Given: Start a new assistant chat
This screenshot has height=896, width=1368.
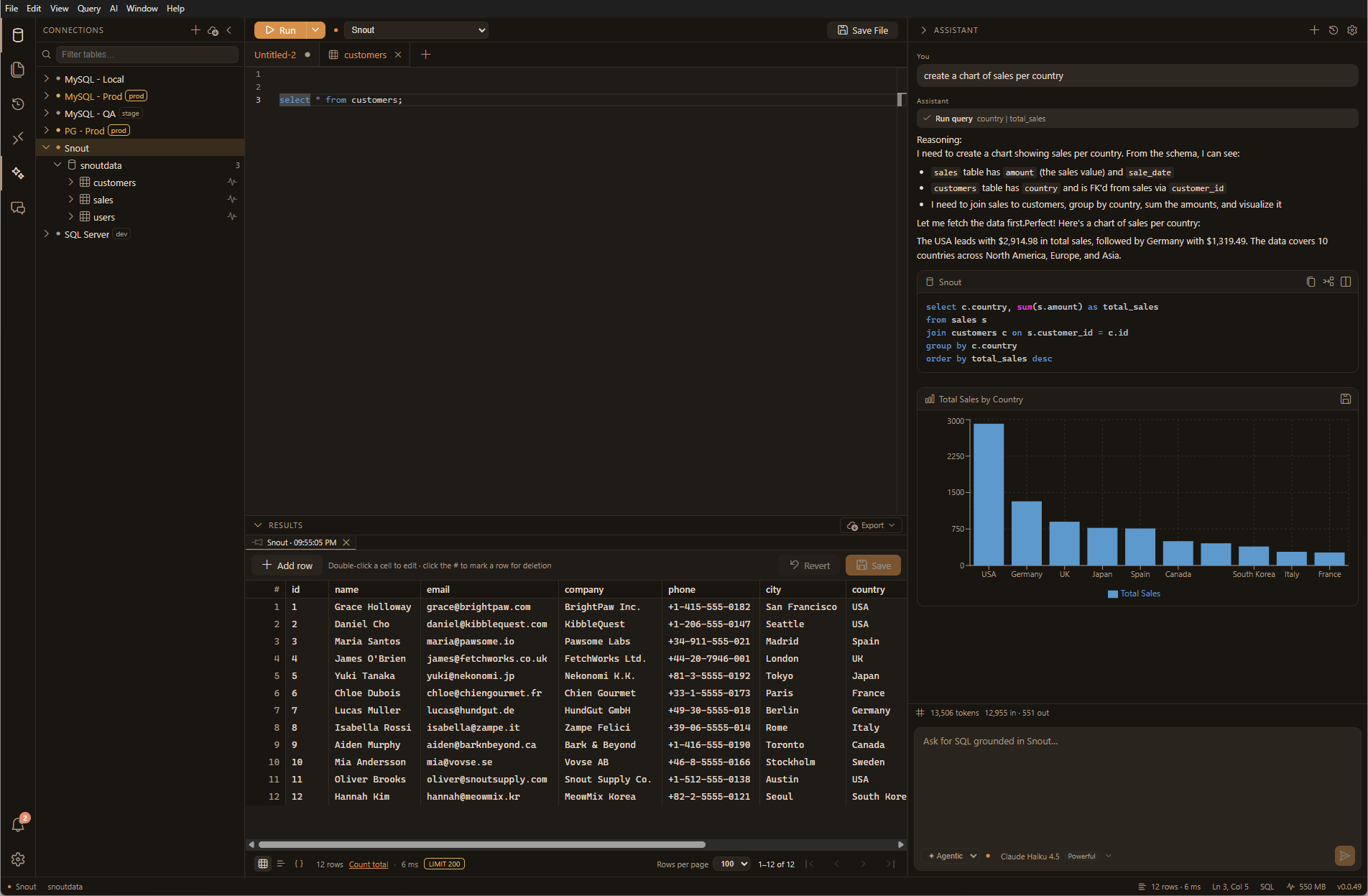Looking at the screenshot, I should click(1314, 30).
